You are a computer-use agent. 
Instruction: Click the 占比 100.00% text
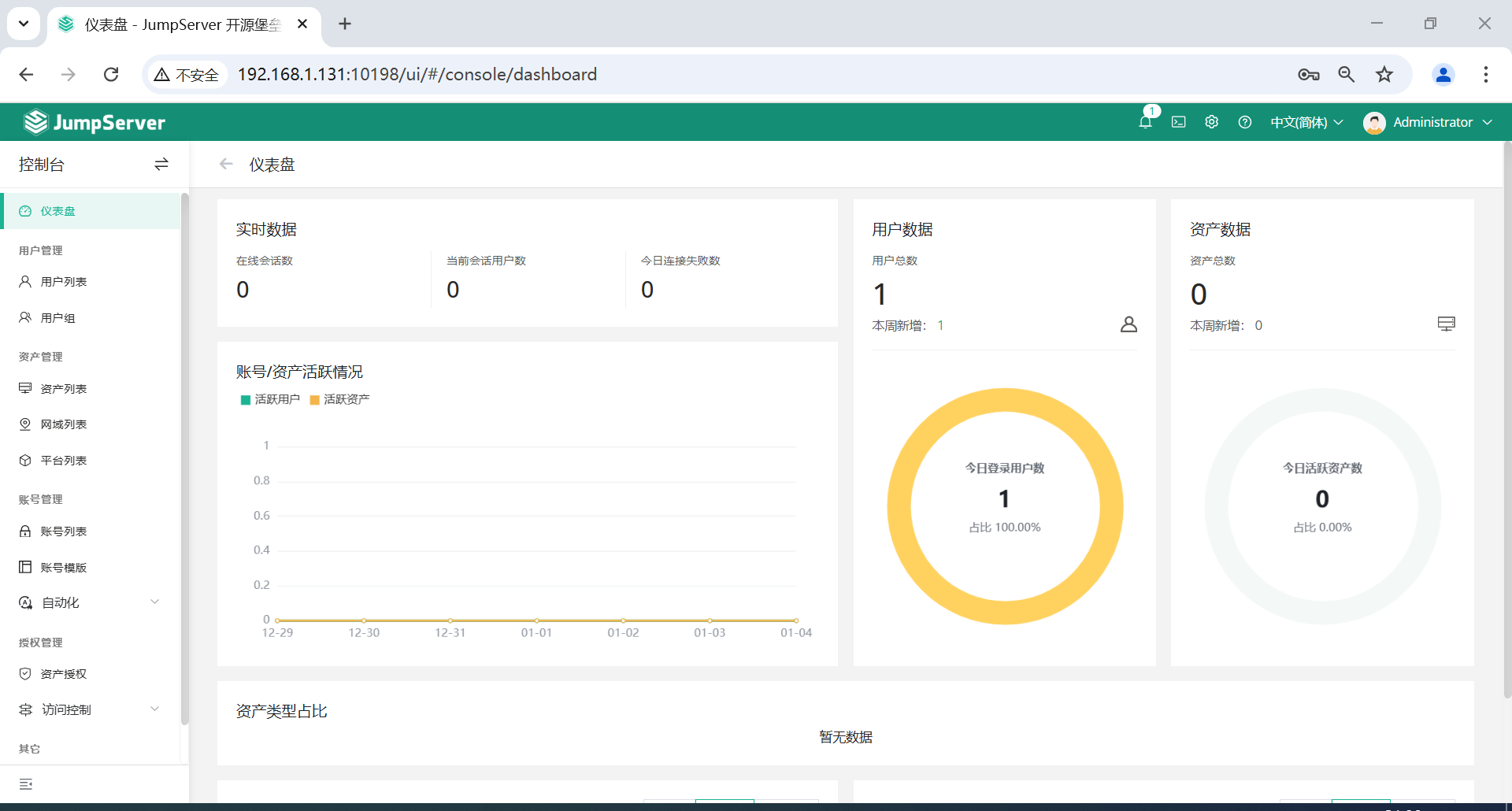click(1005, 528)
